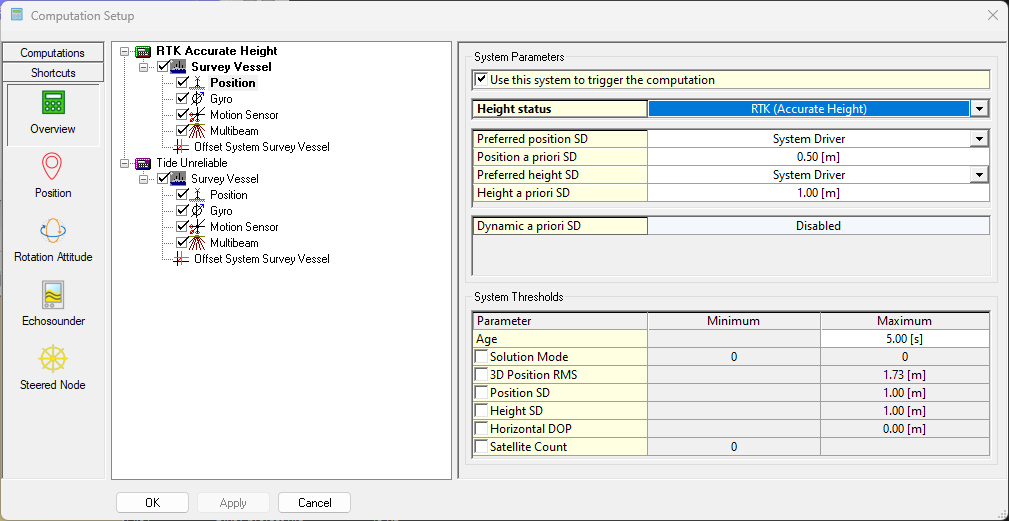Select the Echosounder shortcut icon
This screenshot has height=521, width=1009.
(x=53, y=295)
